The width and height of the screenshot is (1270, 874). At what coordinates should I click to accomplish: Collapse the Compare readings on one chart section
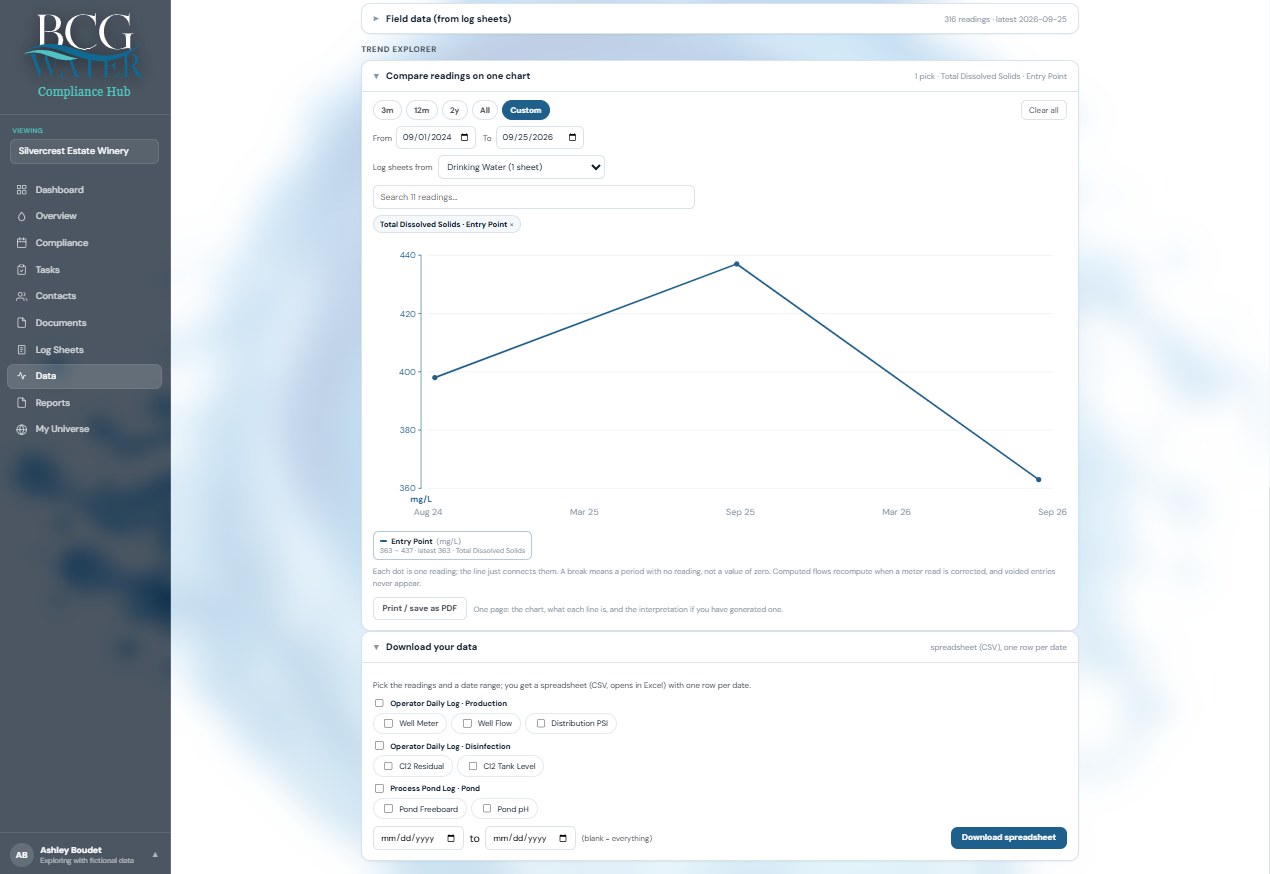[376, 76]
